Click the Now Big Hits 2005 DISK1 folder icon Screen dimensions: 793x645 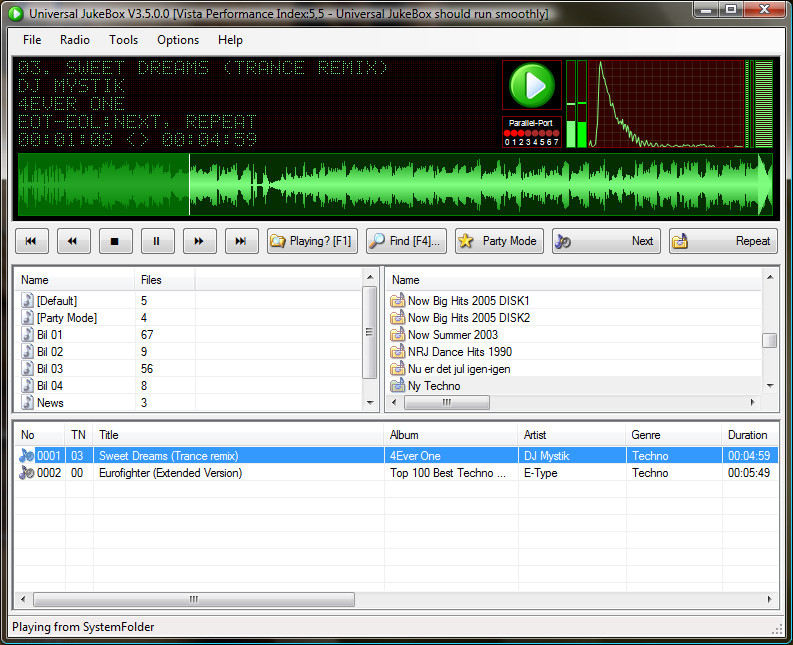(x=398, y=300)
